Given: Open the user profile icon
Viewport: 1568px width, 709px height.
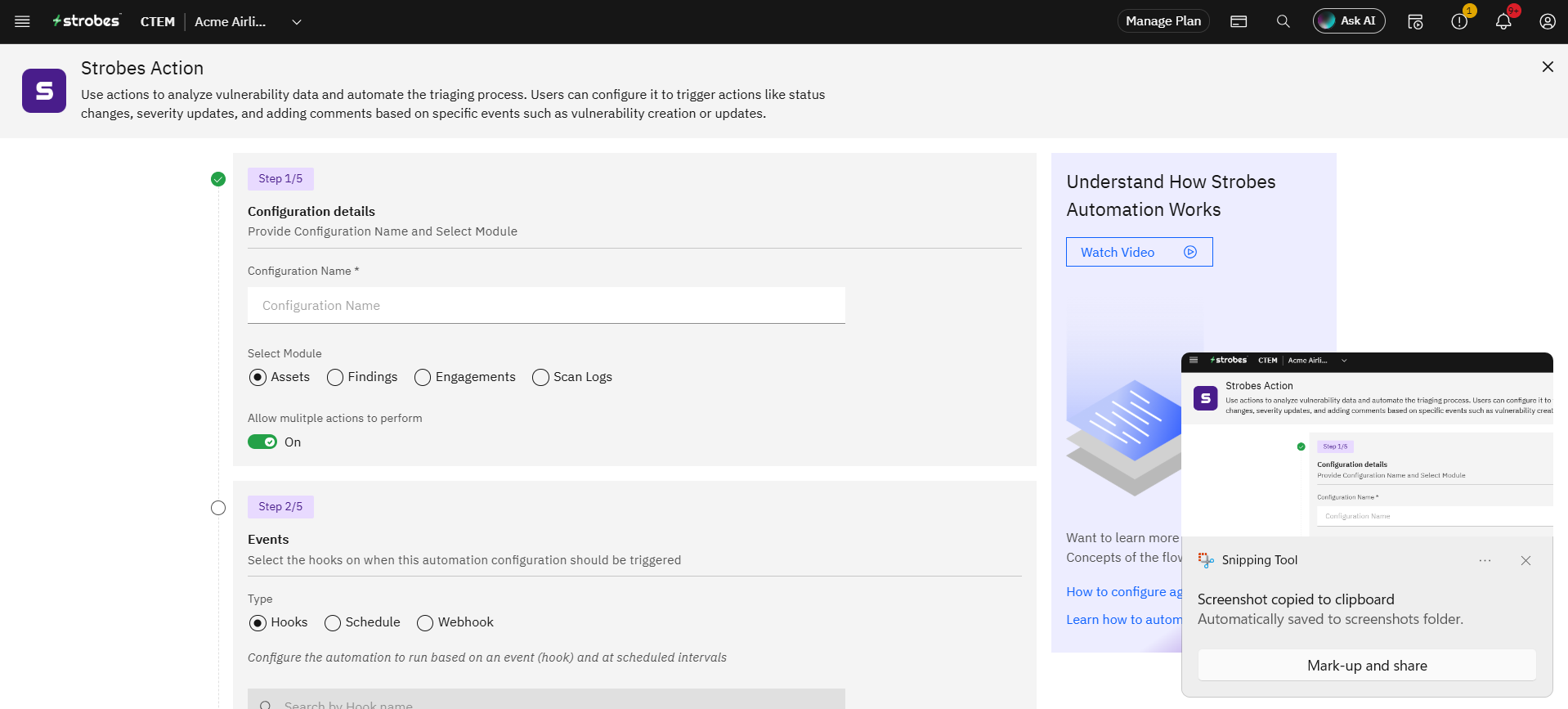Looking at the screenshot, I should pyautogui.click(x=1548, y=22).
